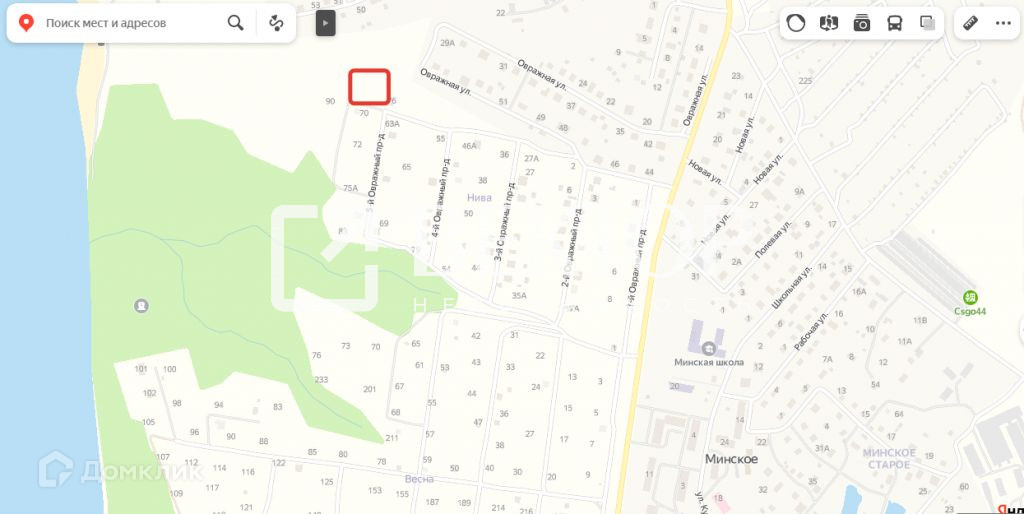Click the green Csgo44 place marker
The image size is (1024, 514).
coord(970,297)
